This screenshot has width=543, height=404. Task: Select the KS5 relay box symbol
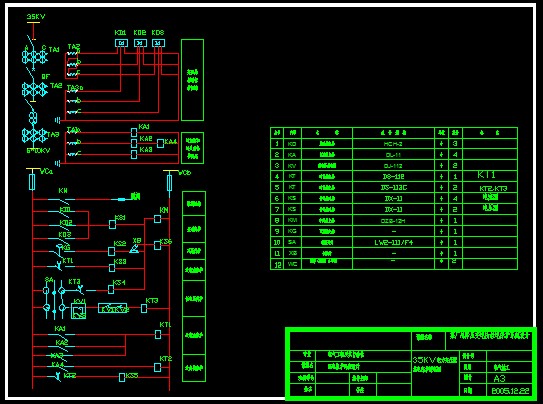[x=122, y=377]
